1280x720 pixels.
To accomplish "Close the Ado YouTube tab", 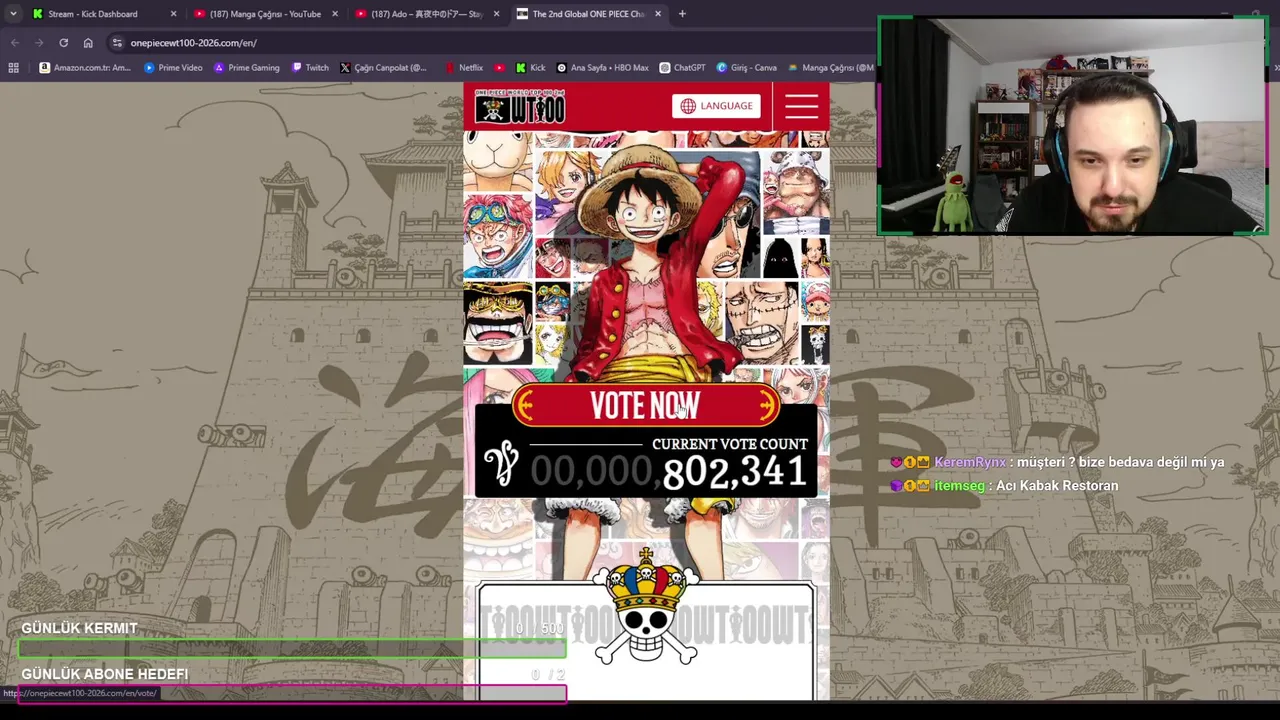I will (x=495, y=14).
